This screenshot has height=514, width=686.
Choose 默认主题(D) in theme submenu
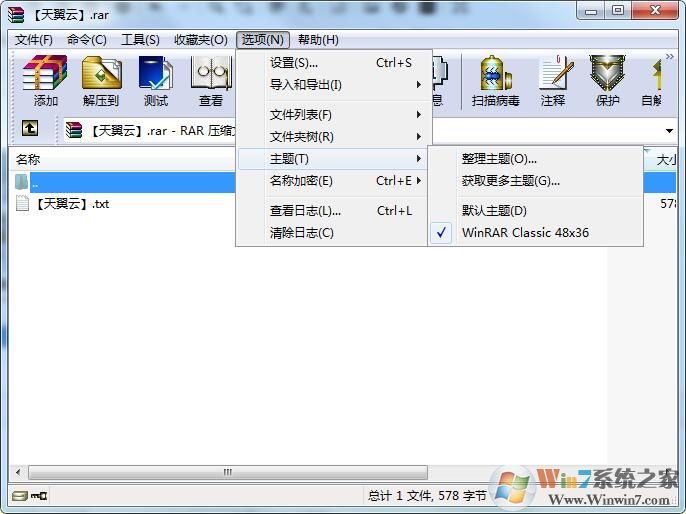(x=535, y=210)
